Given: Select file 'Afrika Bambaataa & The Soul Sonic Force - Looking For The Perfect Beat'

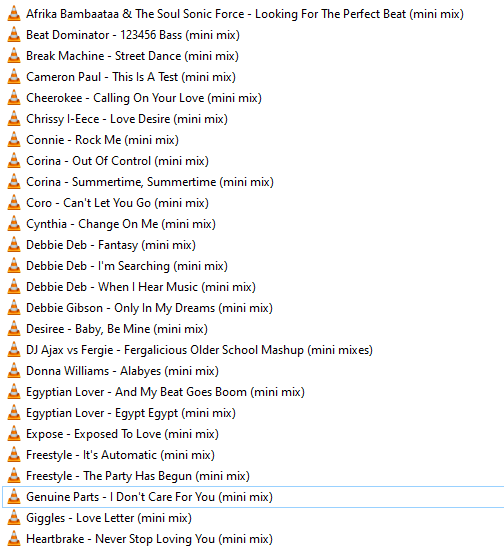Looking at the screenshot, I should [x=245, y=14].
